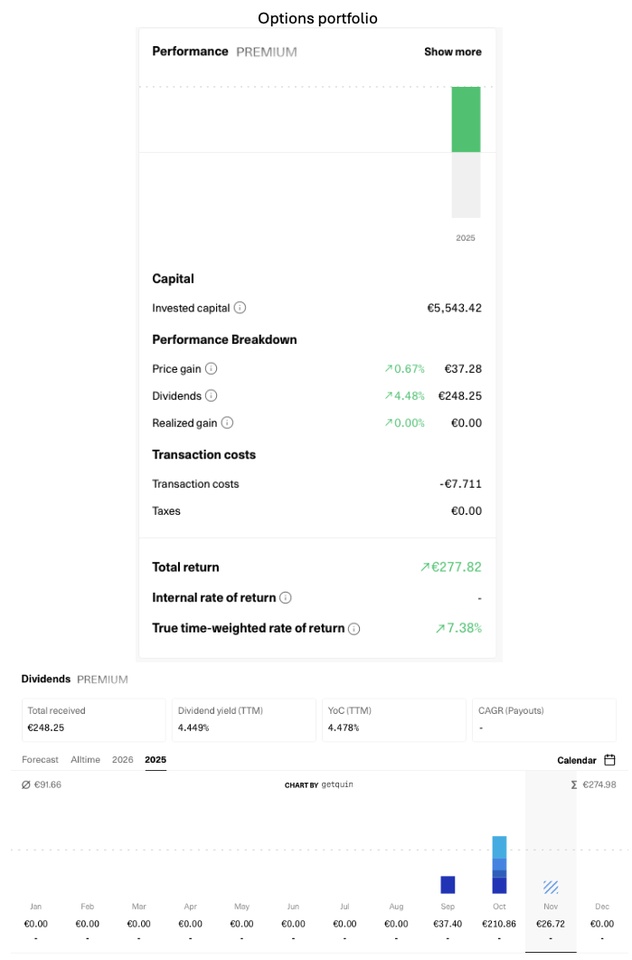Open the Dividends info tooltip icon
The height and width of the screenshot is (960, 632).
[212, 396]
